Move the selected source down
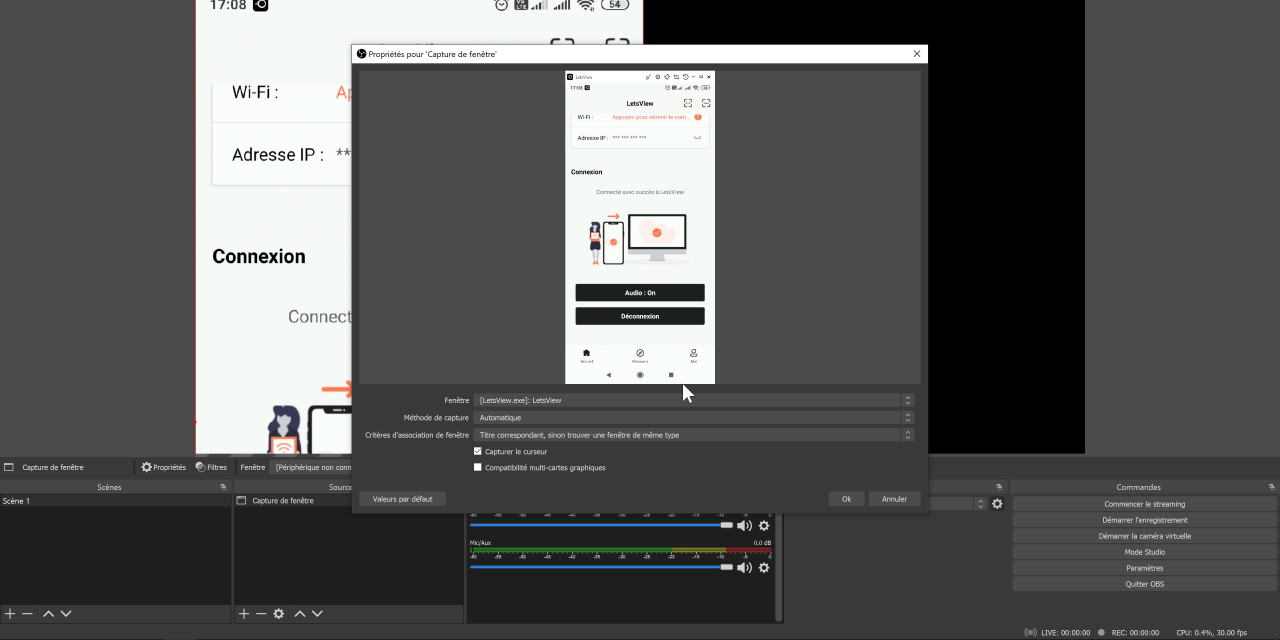 [317, 613]
